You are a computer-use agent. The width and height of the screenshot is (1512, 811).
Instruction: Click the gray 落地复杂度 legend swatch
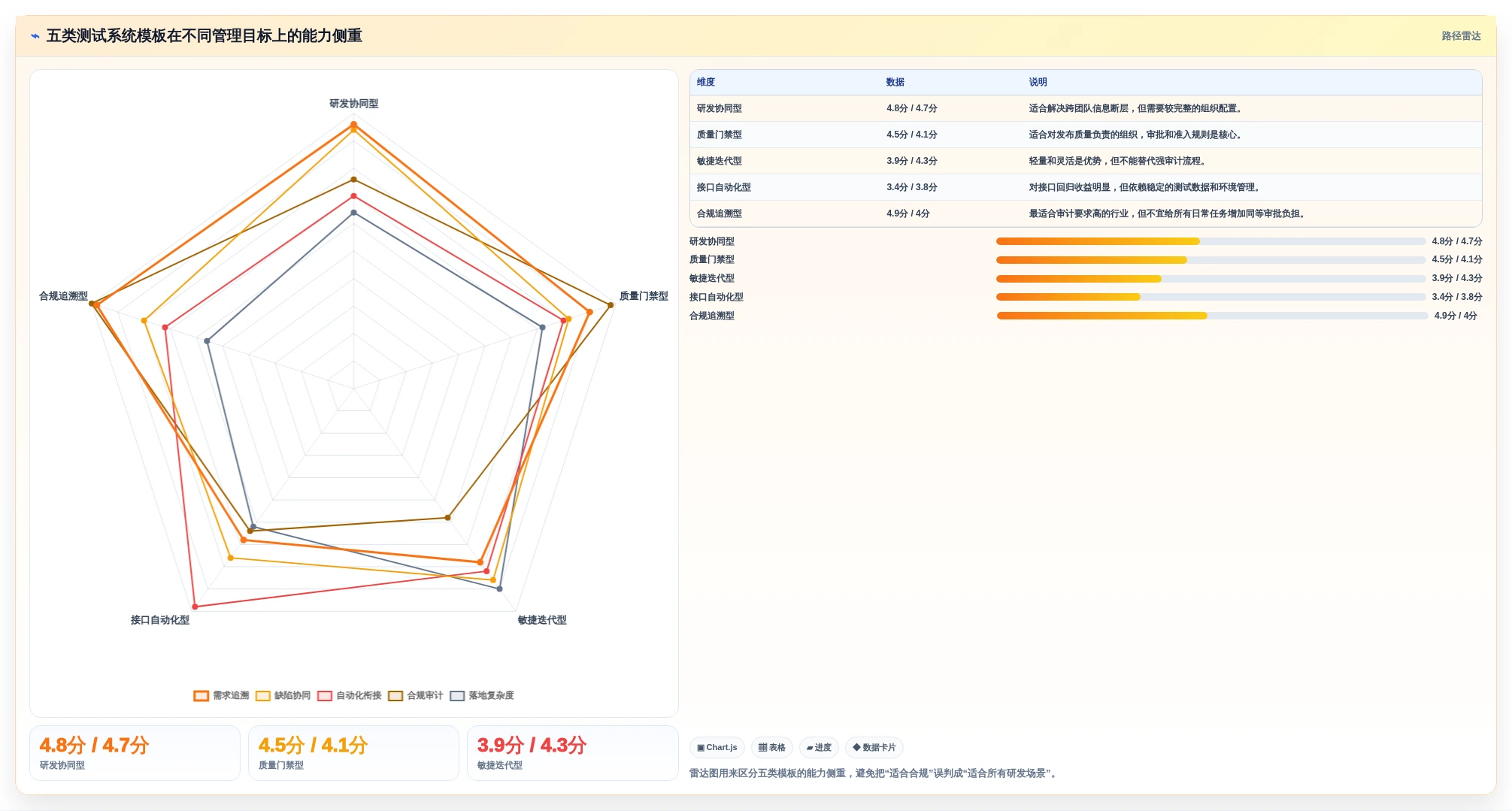pyautogui.click(x=457, y=695)
